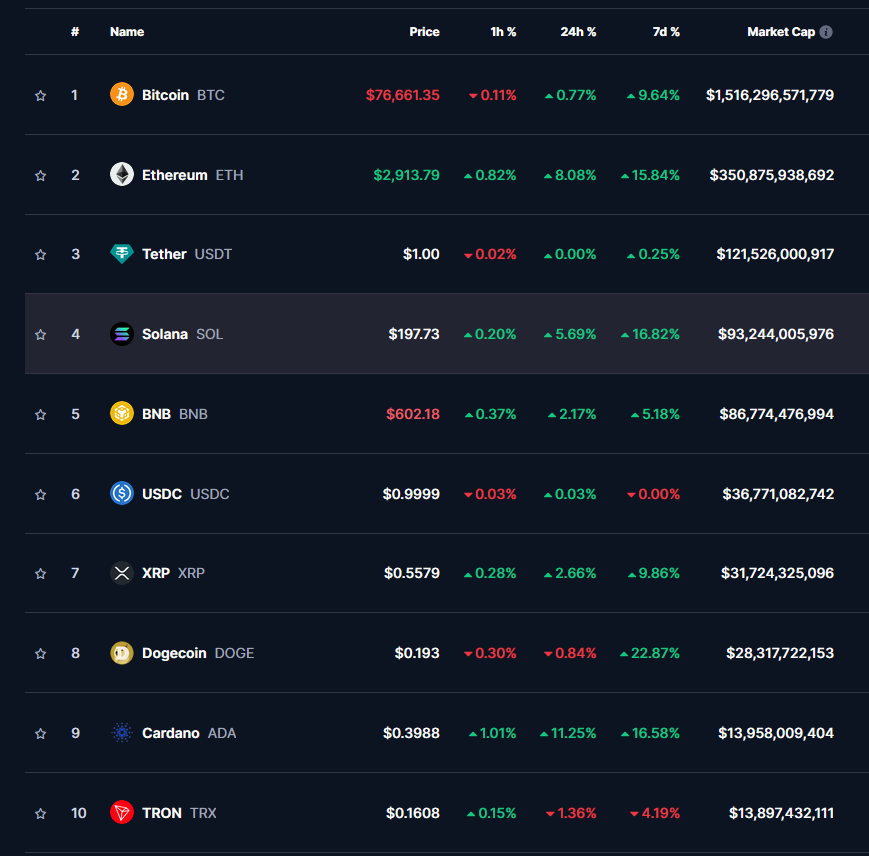Click Ethereum market cap $350,875,938,692

771,175
